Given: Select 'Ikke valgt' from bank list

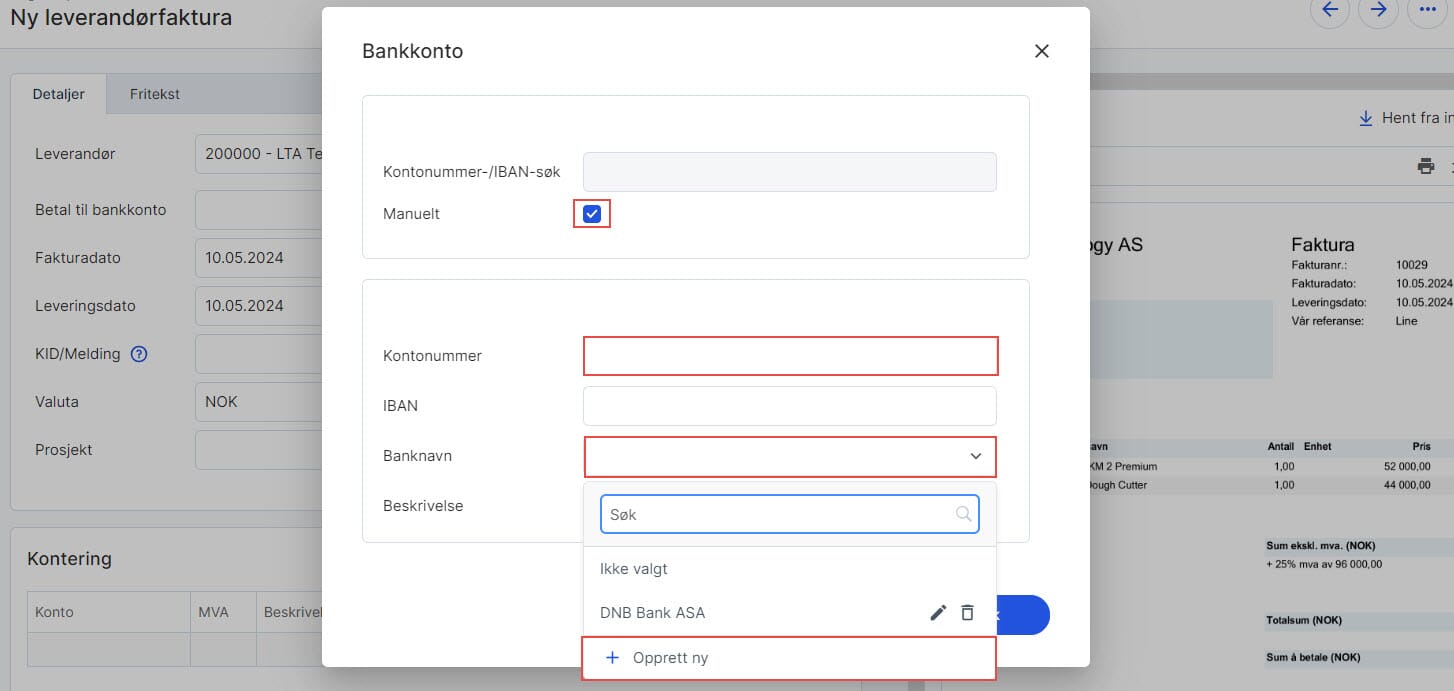Looking at the screenshot, I should pyautogui.click(x=634, y=569).
